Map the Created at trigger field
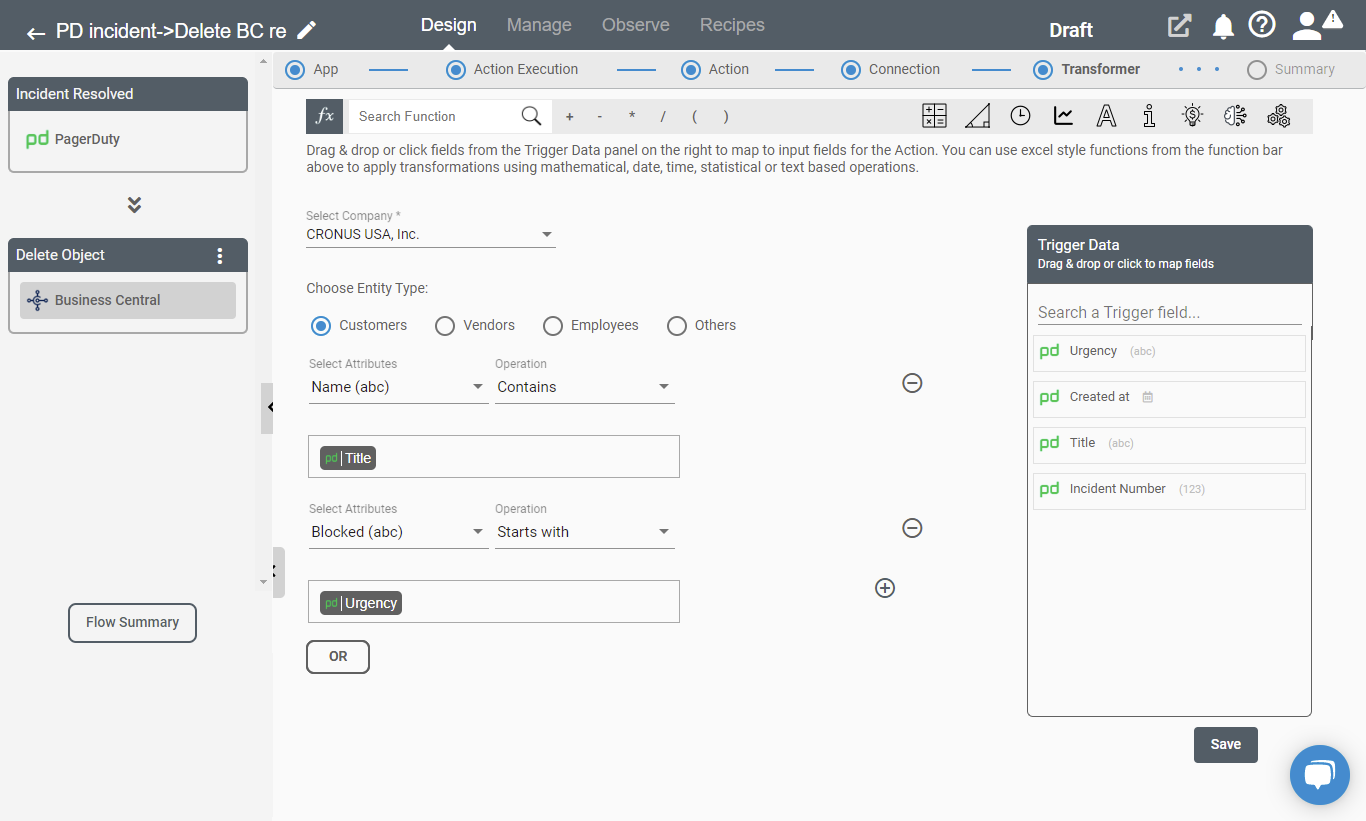Viewport: 1366px width, 821px height. coord(1169,399)
